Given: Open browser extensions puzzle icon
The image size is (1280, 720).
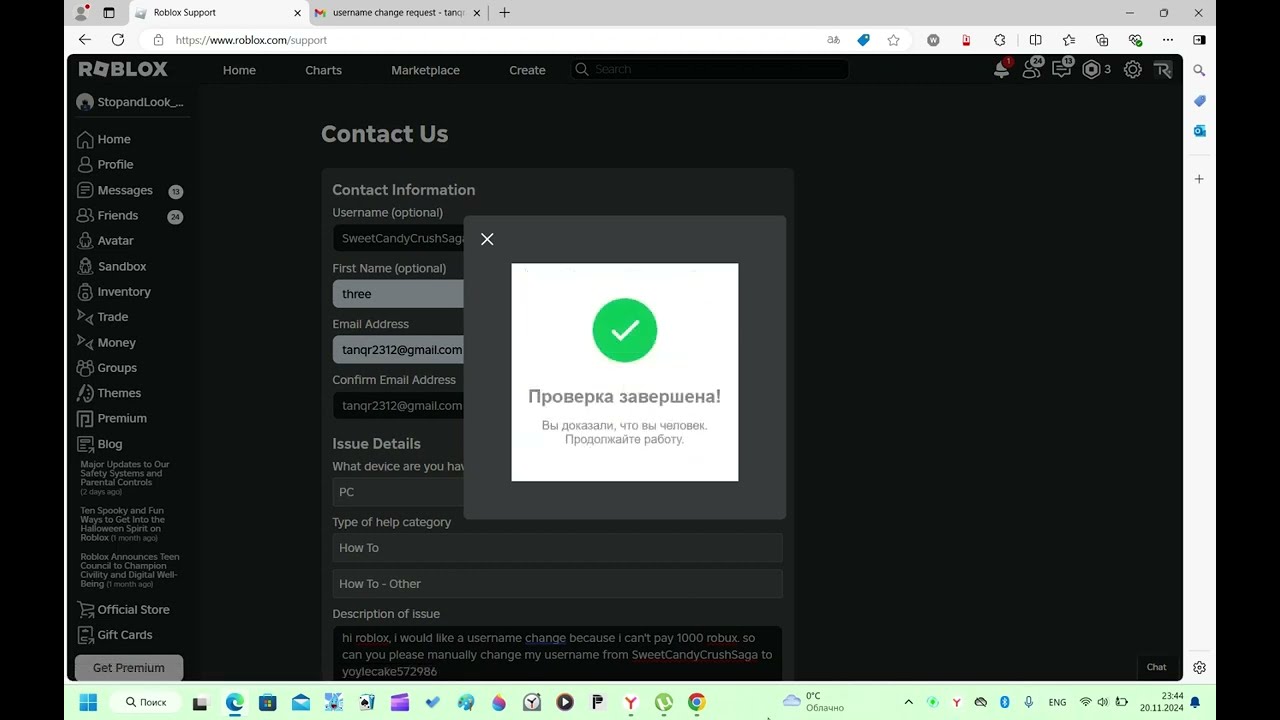Looking at the screenshot, I should (999, 40).
